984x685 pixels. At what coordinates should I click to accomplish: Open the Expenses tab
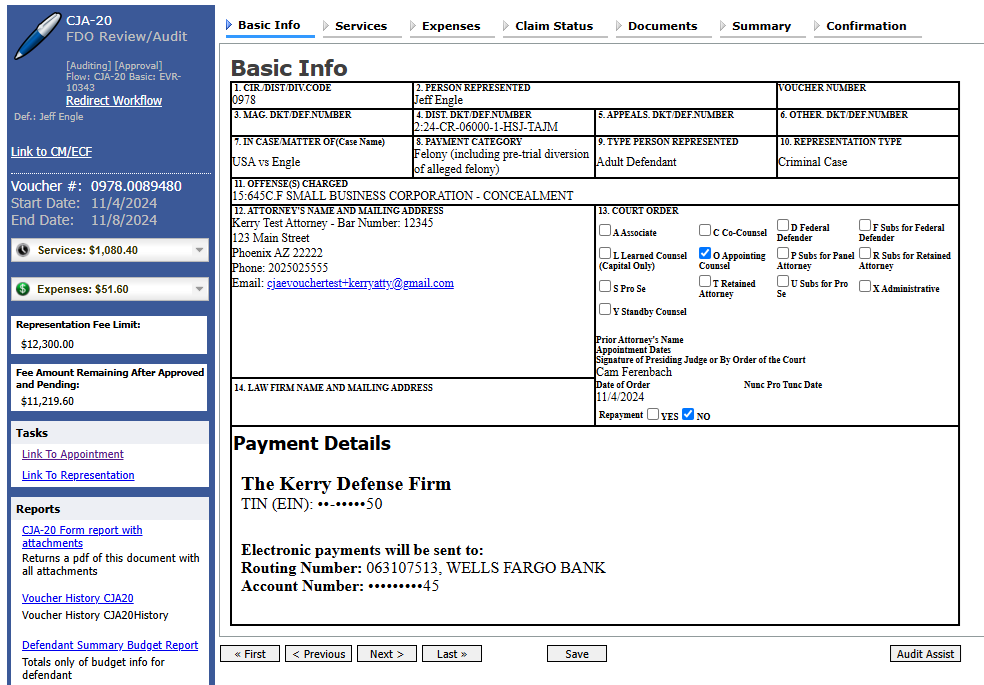[x=450, y=26]
